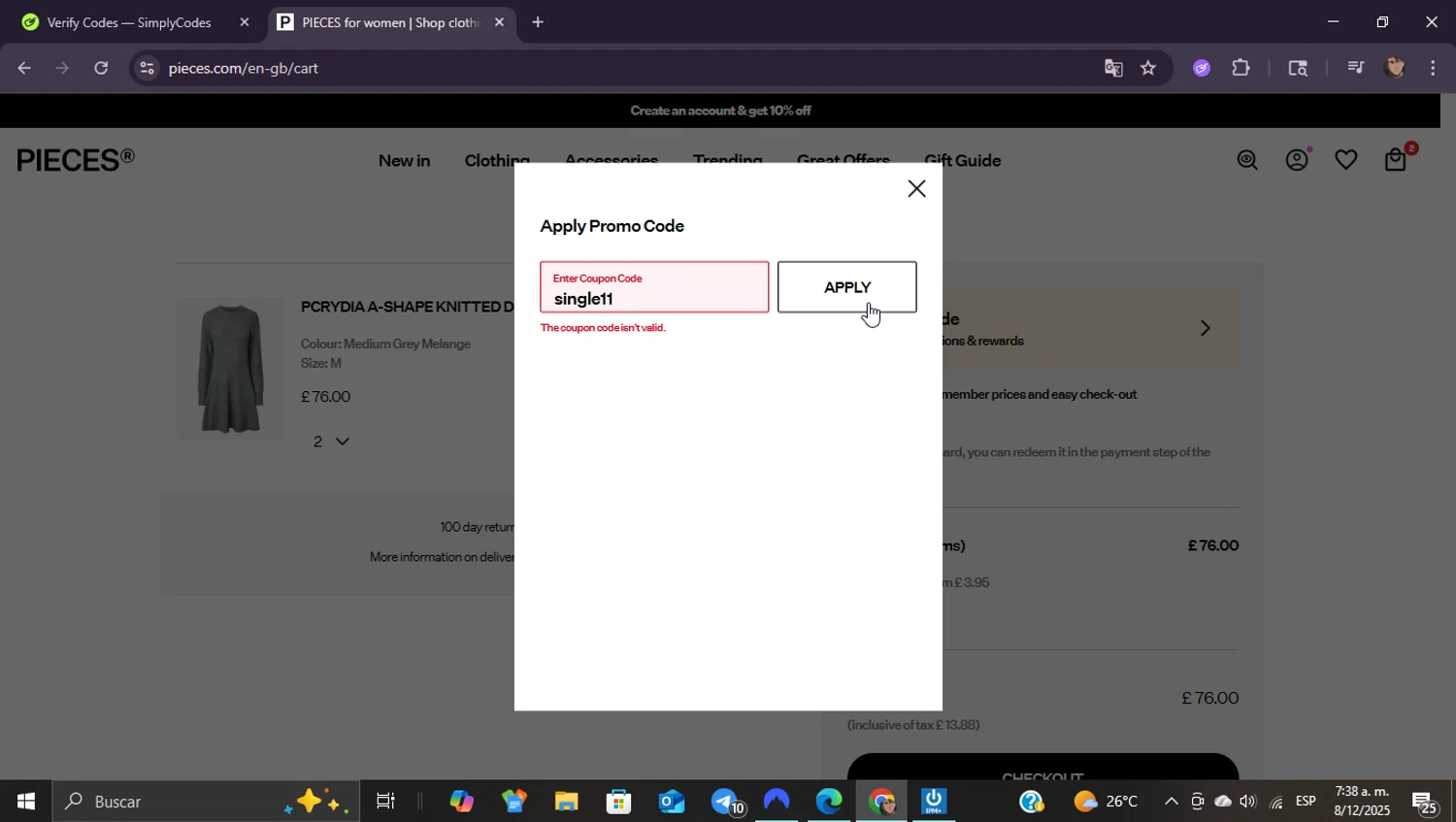Open Task View on taskbar

[x=385, y=802]
